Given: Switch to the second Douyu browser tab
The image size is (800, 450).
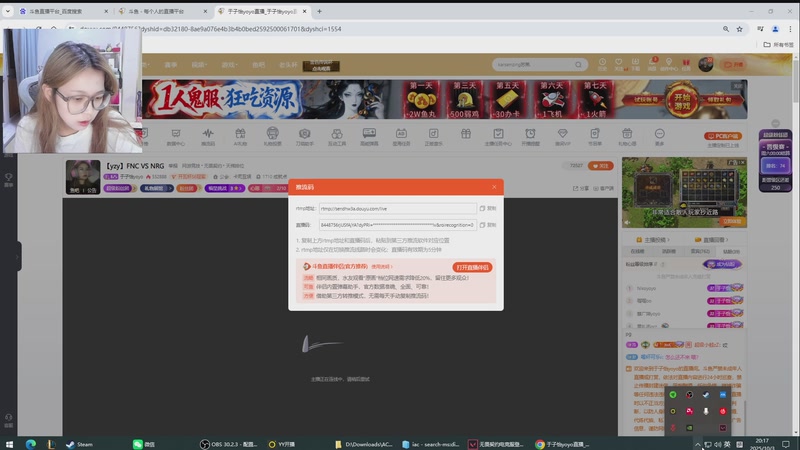Looking at the screenshot, I should pos(161,11).
